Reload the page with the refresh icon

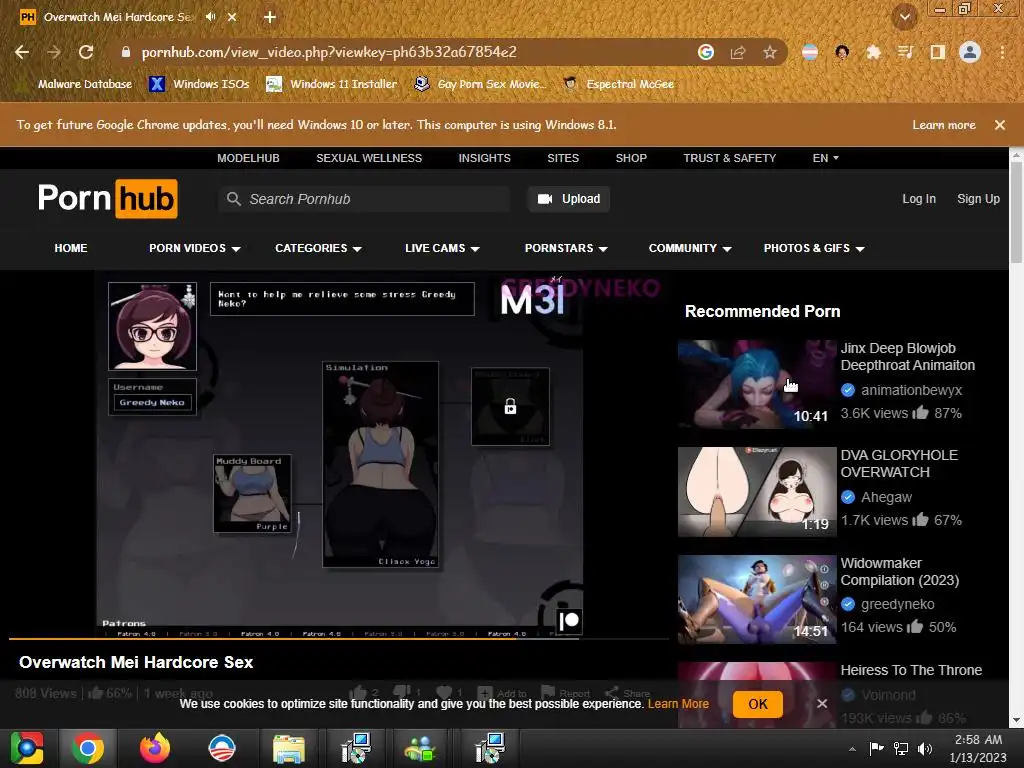point(86,52)
